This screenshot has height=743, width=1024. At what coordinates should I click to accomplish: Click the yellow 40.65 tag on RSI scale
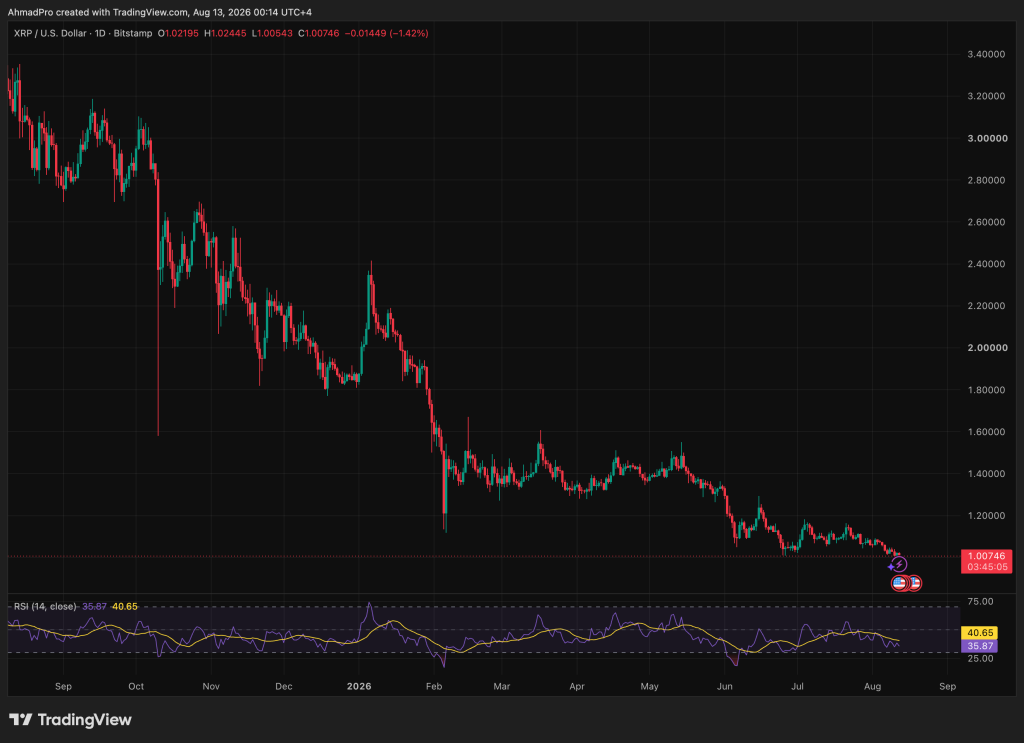pyautogui.click(x=980, y=633)
